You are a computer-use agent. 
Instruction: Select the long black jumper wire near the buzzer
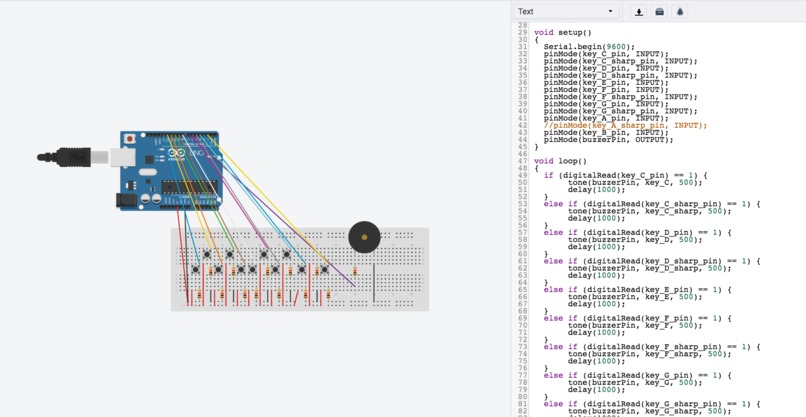pyautogui.click(x=374, y=283)
